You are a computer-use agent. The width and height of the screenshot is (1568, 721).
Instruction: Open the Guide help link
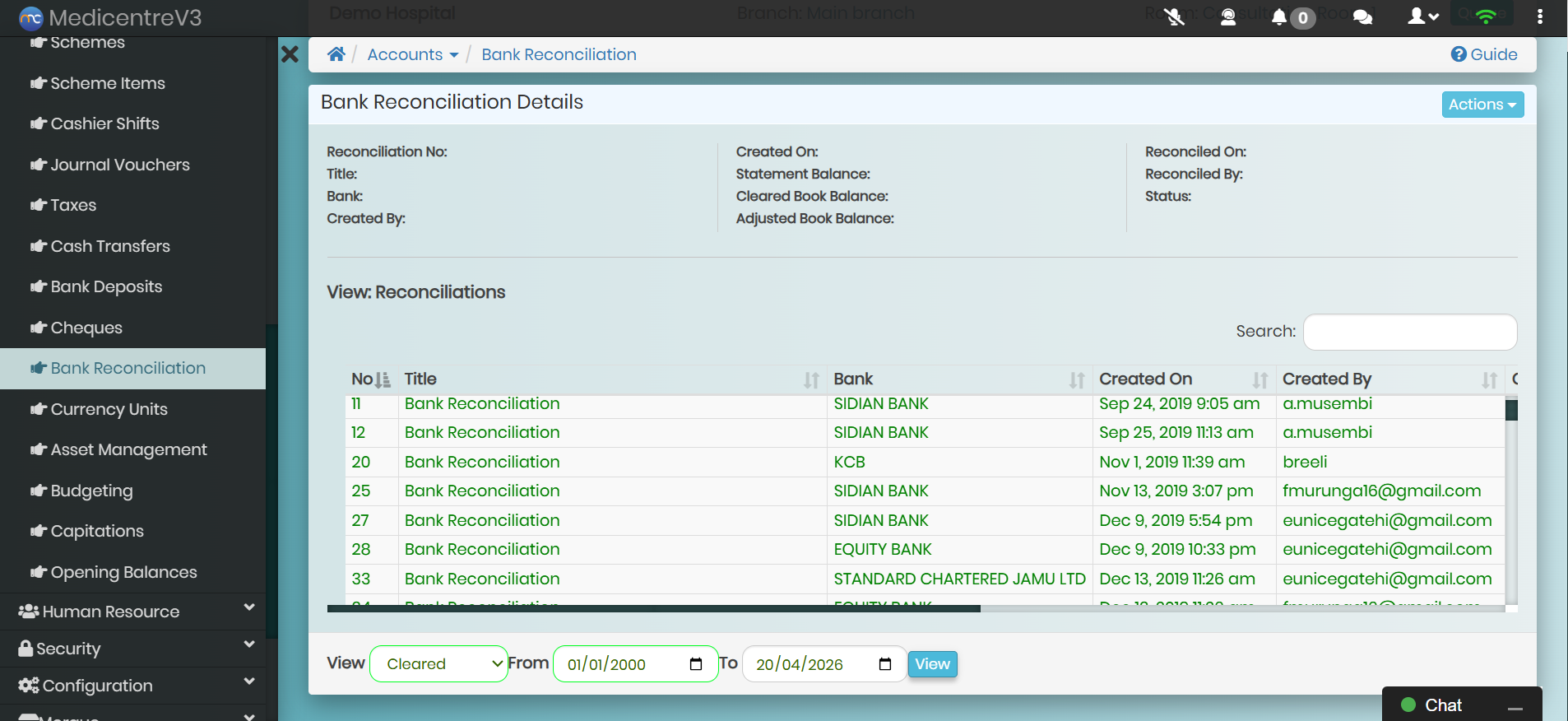pyautogui.click(x=1484, y=54)
